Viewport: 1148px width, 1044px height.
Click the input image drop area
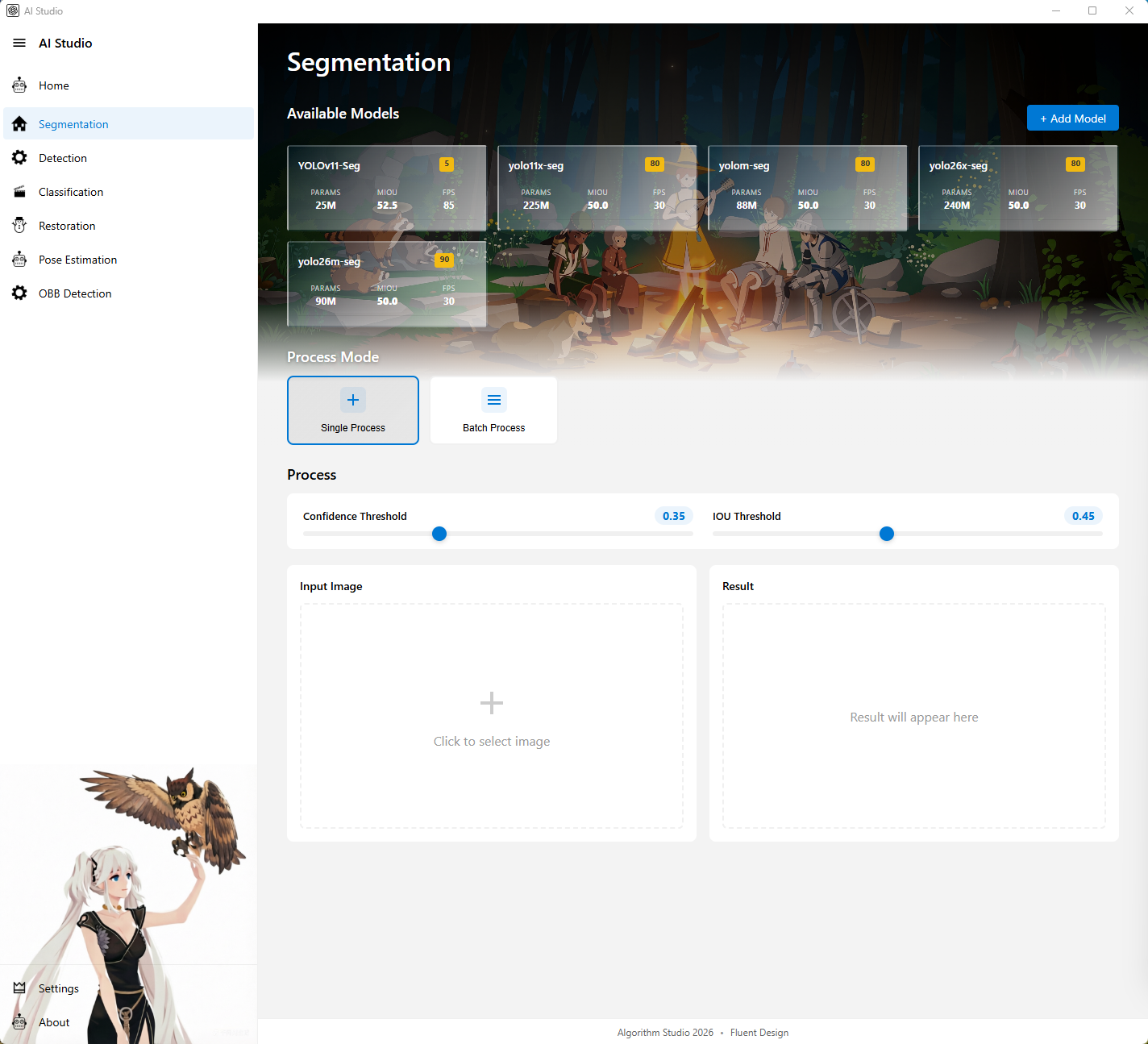coord(492,716)
